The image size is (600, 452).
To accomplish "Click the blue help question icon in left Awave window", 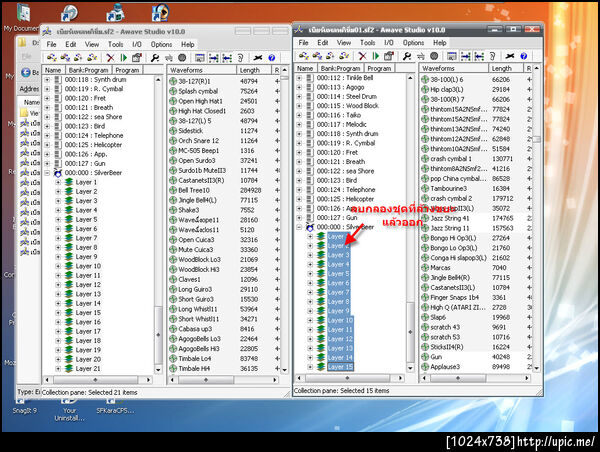I will tap(272, 58).
